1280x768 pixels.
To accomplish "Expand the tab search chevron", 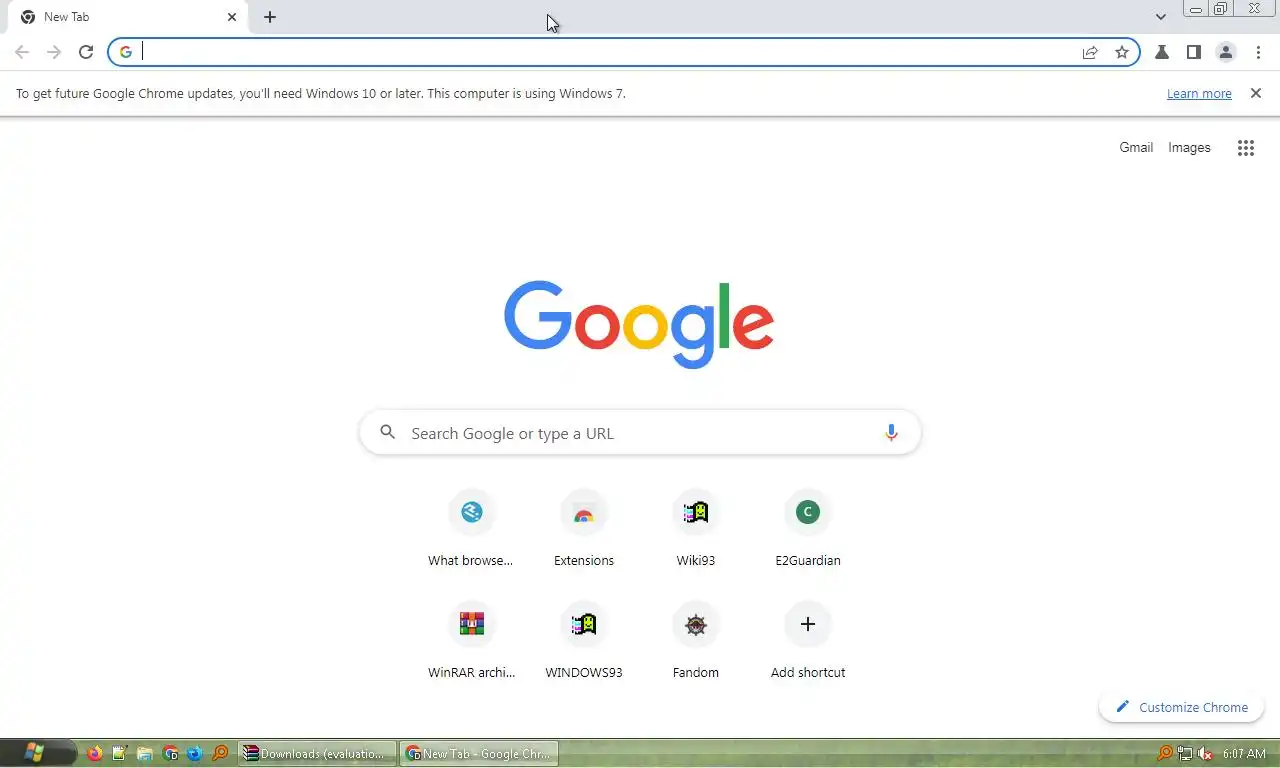I will tap(1160, 17).
